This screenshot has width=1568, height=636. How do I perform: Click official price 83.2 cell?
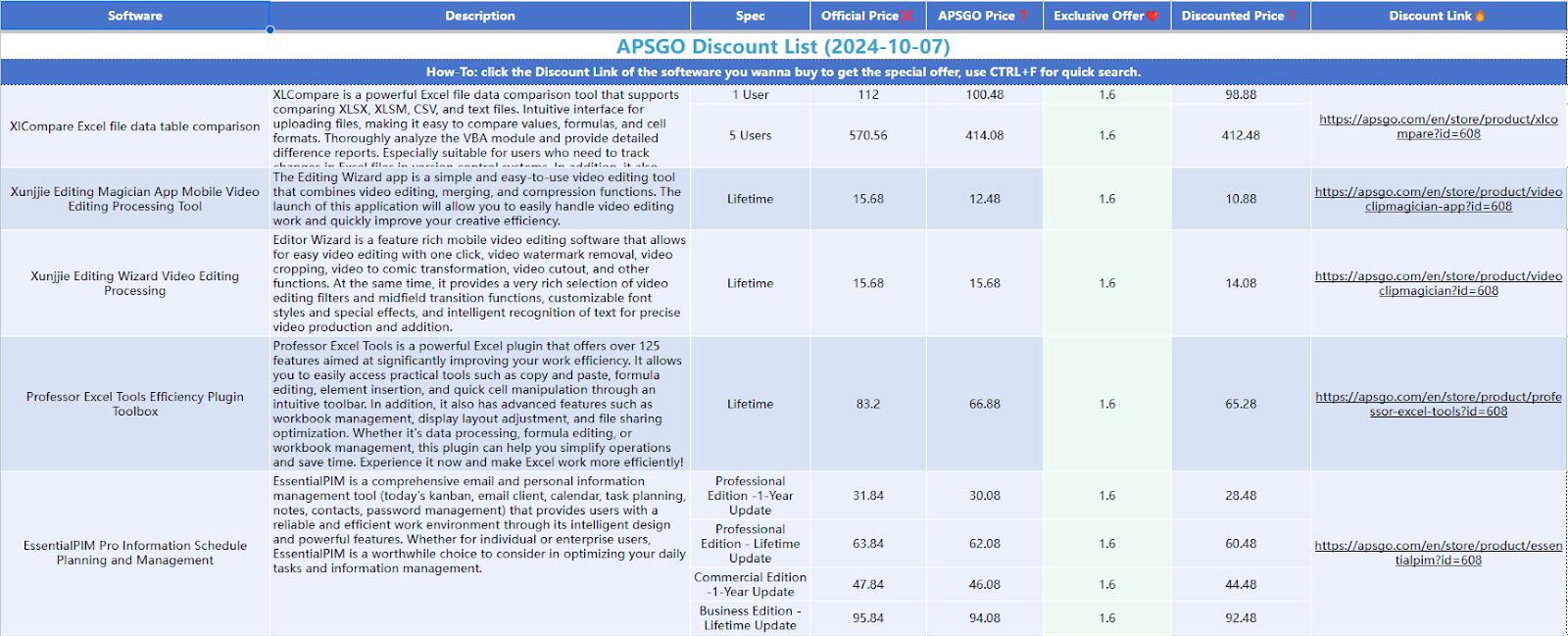click(868, 404)
